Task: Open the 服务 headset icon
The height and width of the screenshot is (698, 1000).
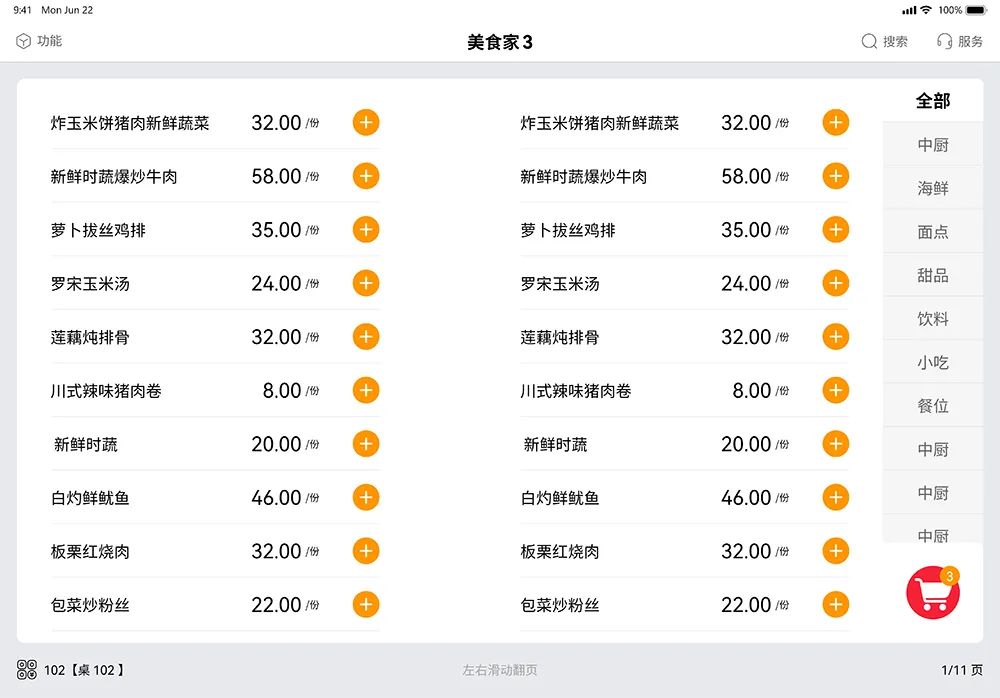Action: coord(944,41)
